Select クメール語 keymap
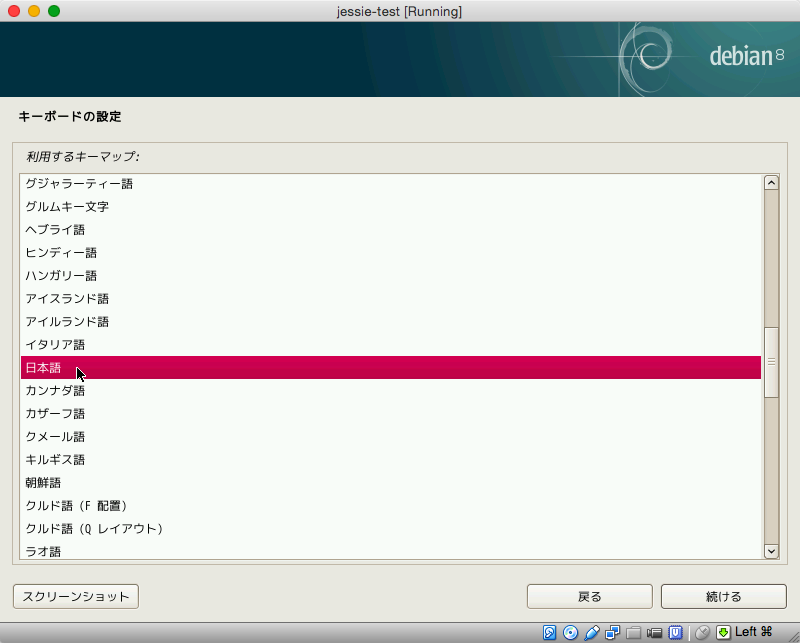Screen dimensions: 800x643 (391, 436)
